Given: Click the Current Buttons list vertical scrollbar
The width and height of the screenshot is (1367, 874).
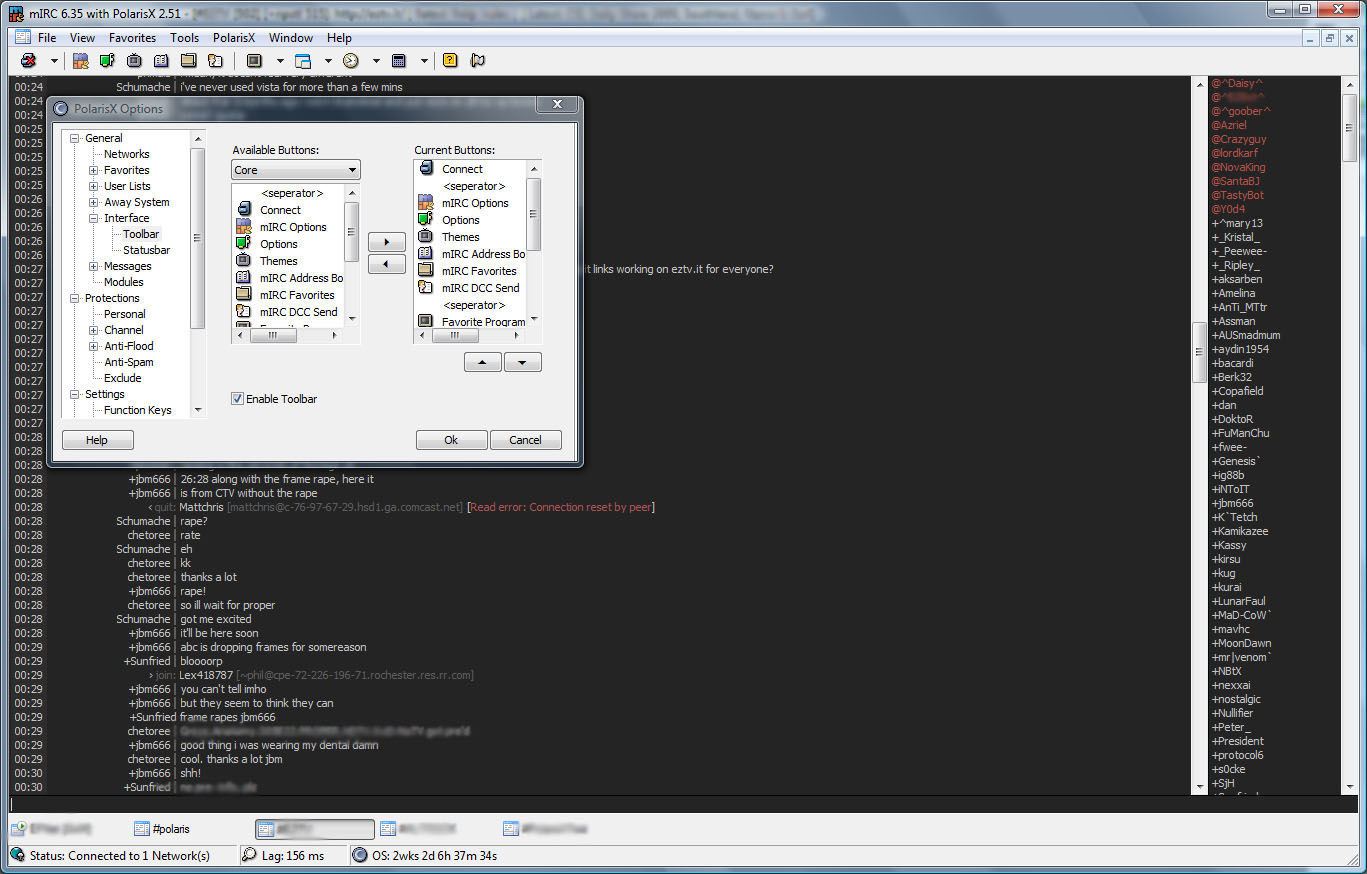Looking at the screenshot, I should 534,245.
